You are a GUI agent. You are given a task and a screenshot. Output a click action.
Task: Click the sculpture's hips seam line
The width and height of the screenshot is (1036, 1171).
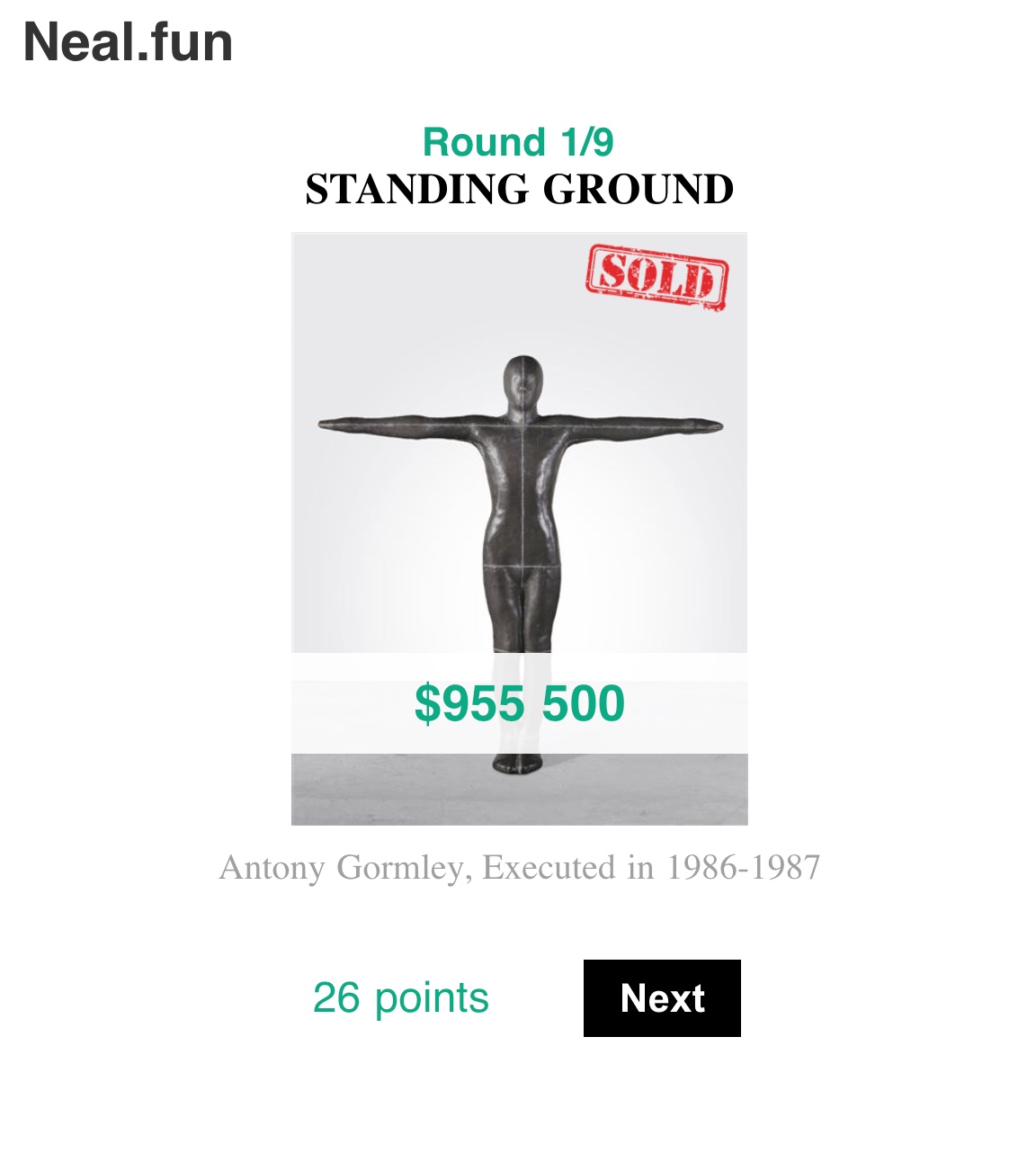pyautogui.click(x=519, y=567)
